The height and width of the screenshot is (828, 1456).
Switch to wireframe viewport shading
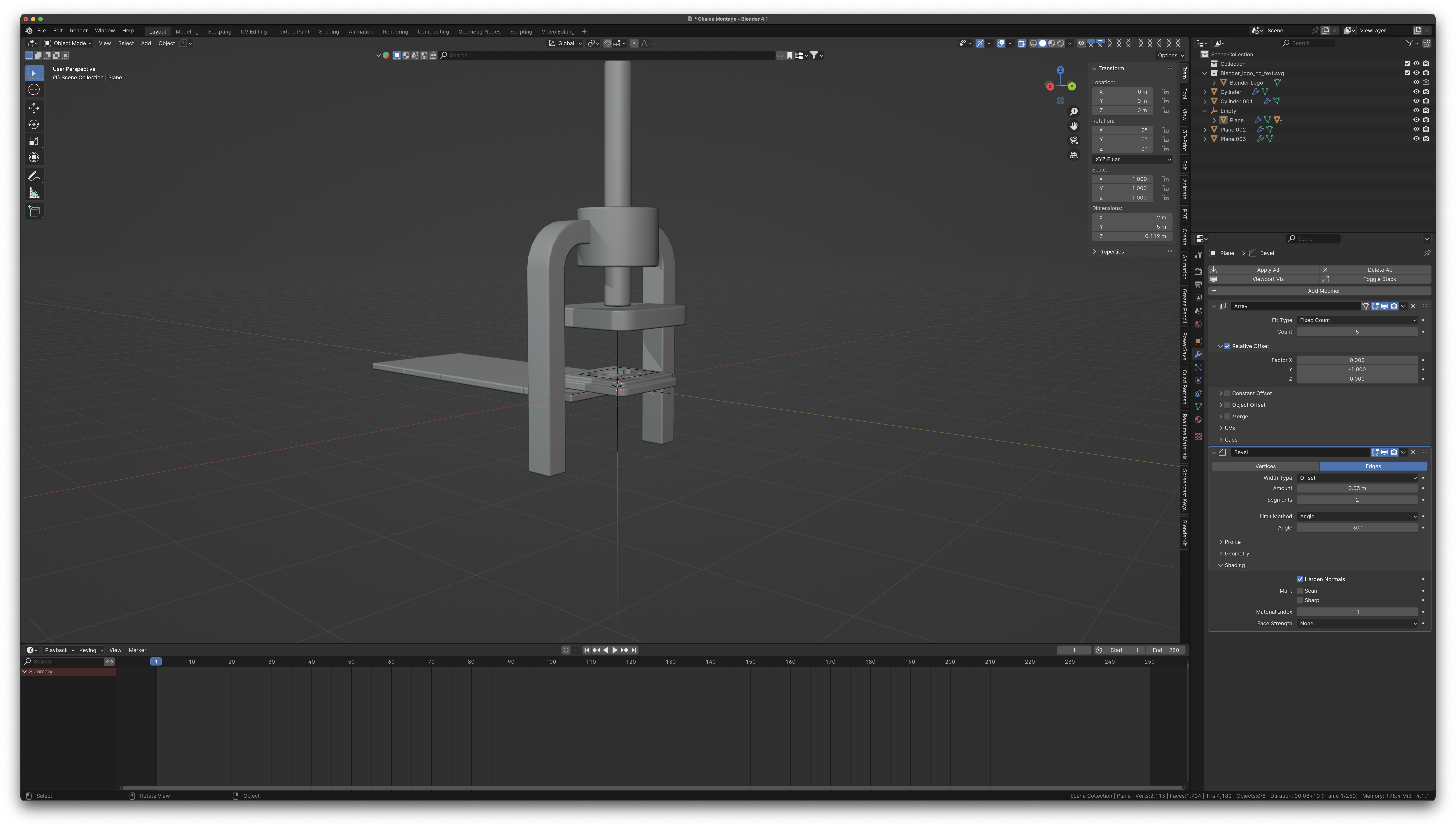1034,43
